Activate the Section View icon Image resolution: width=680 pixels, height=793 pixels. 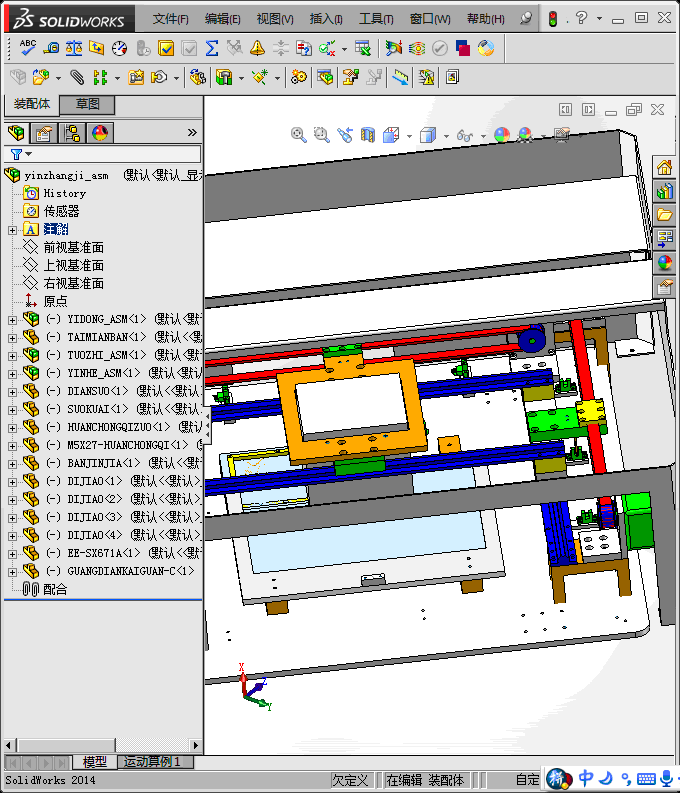[x=368, y=135]
